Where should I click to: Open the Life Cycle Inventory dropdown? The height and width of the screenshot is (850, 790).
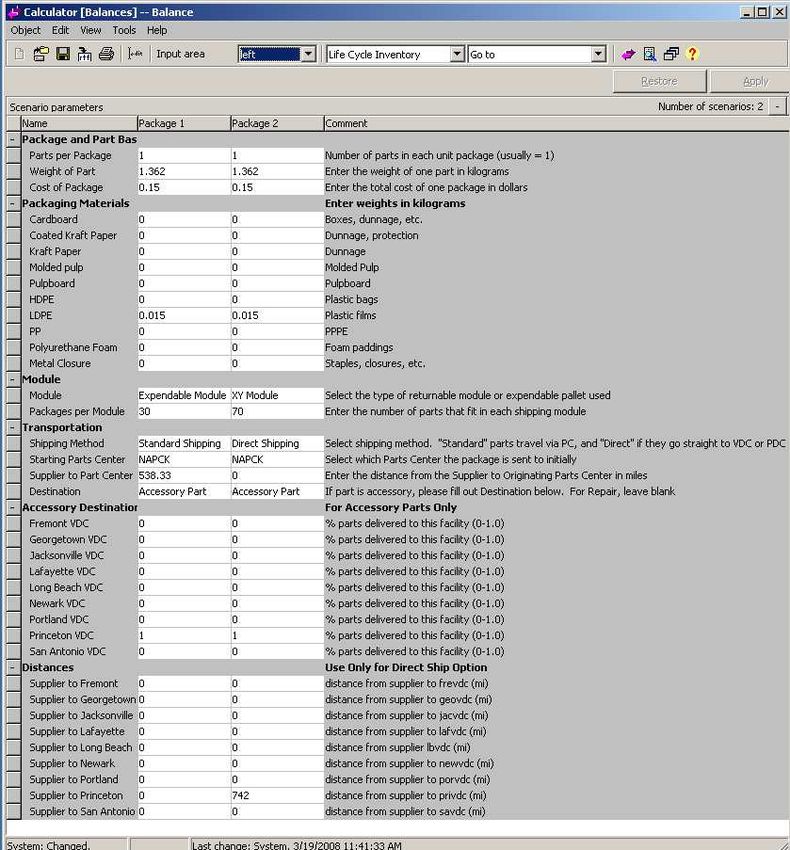457,54
